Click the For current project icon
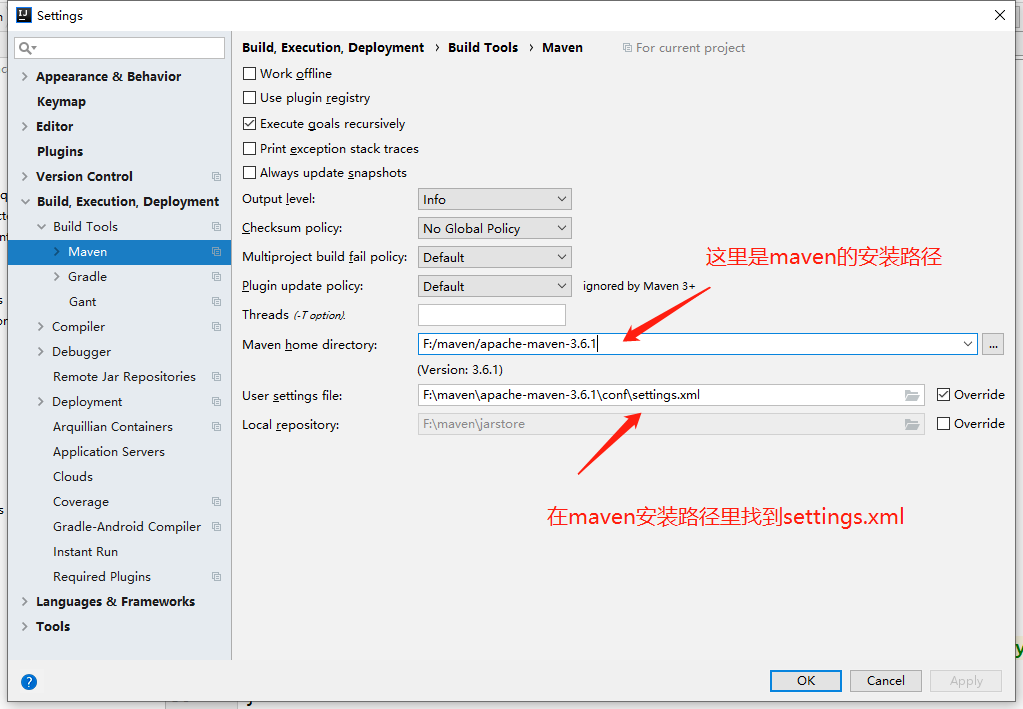The image size is (1023, 709). coord(627,48)
